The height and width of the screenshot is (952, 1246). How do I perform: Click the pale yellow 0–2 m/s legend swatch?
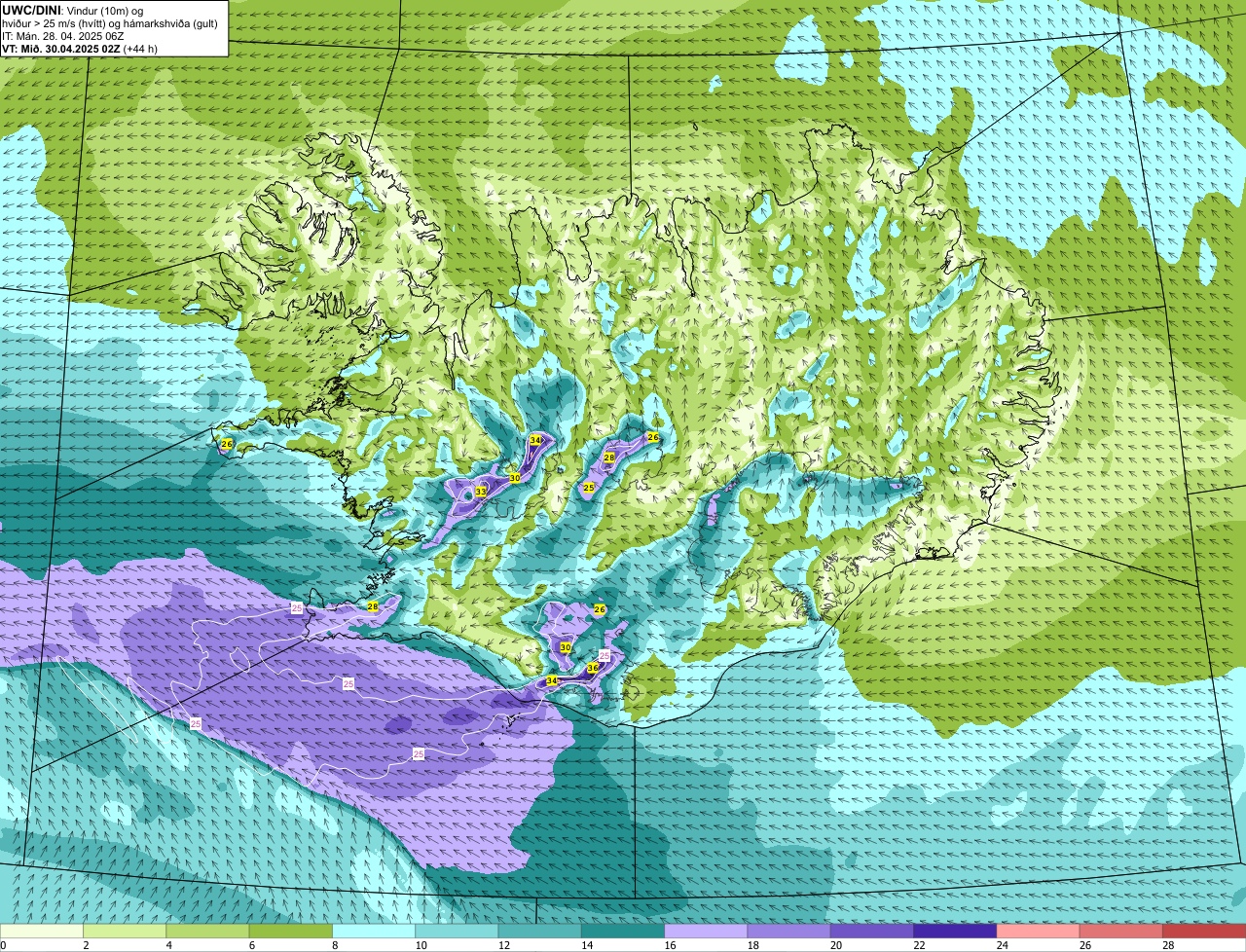[42, 932]
